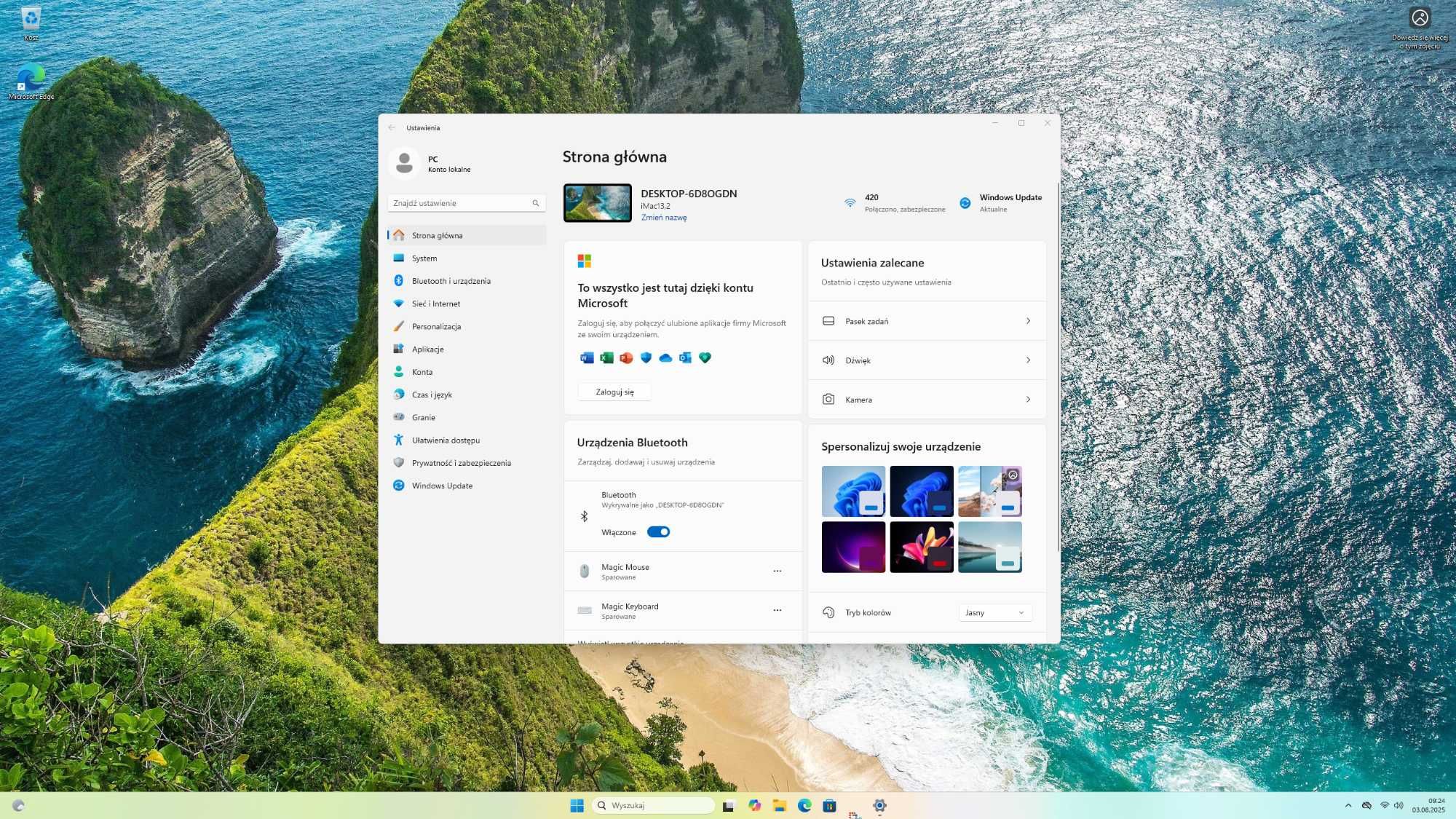Open the Windows Start menu

(577, 805)
